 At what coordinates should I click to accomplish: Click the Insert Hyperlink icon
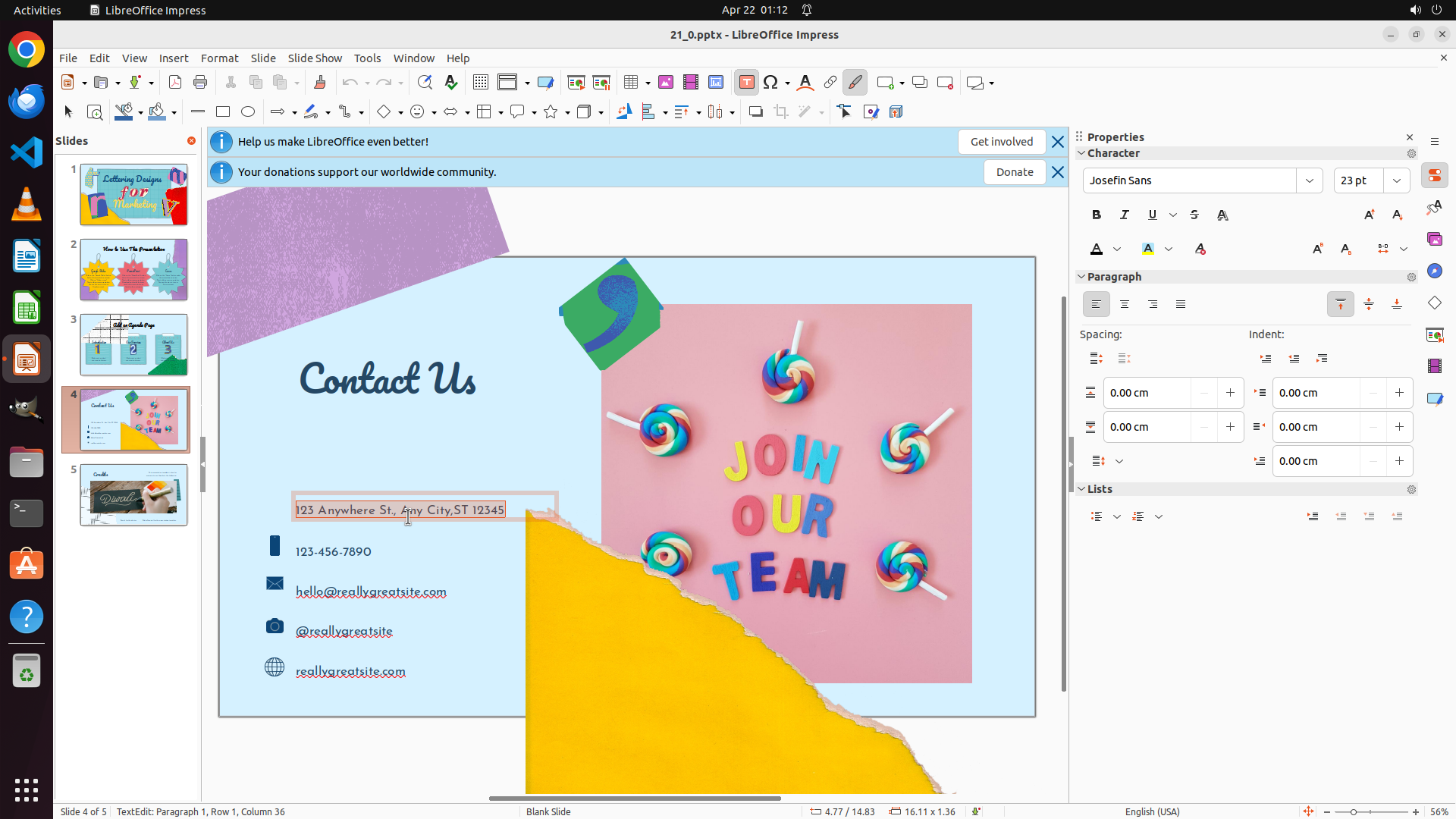click(x=830, y=83)
